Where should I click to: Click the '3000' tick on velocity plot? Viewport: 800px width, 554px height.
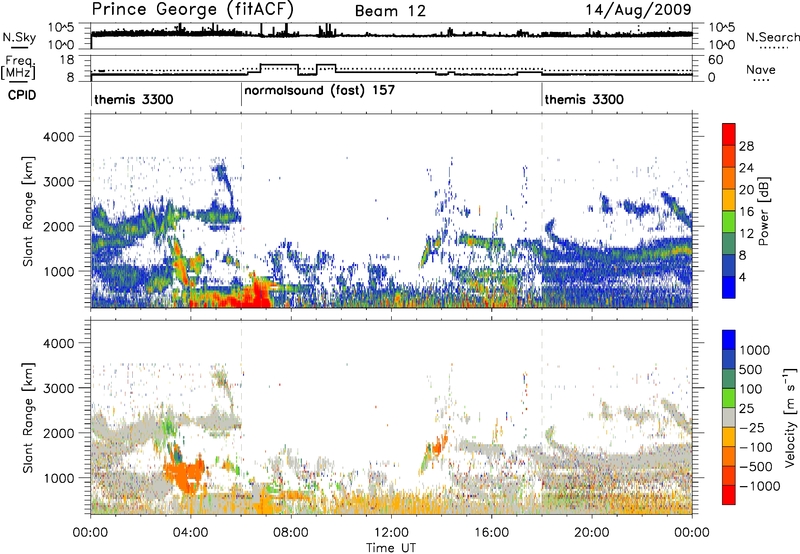tap(58, 388)
